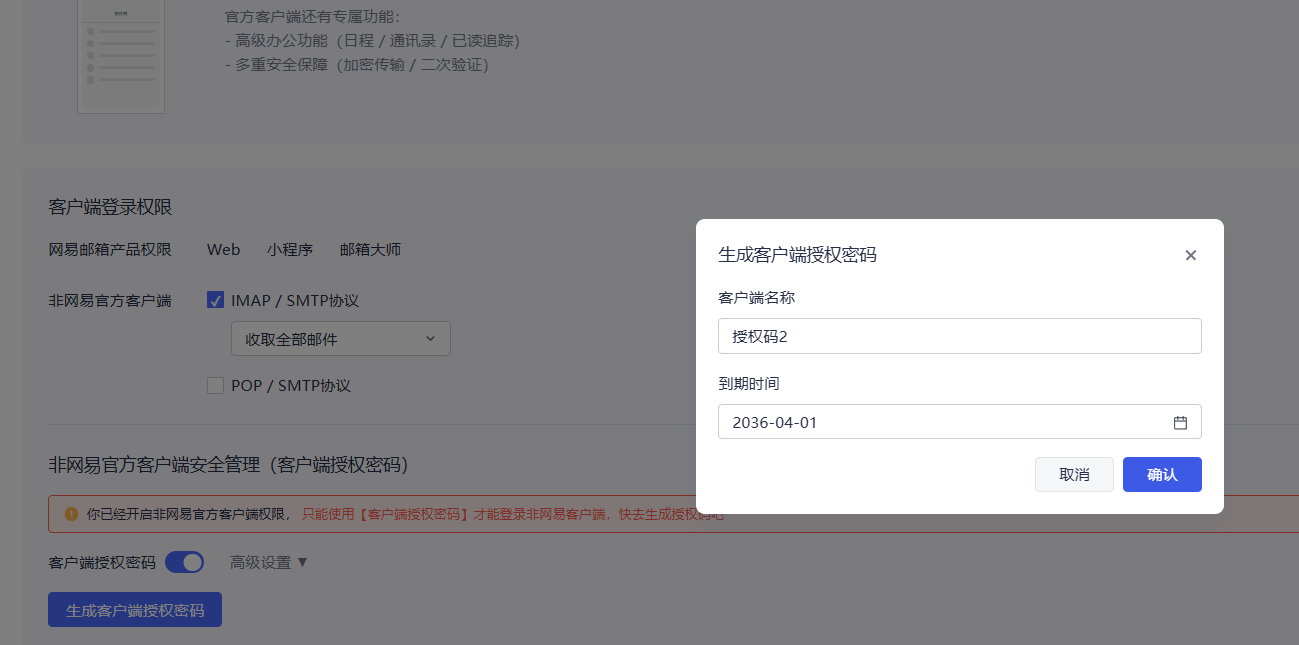This screenshot has height=645, width=1299.
Task: Enable the POP / SMTP协议 checkbox
Action: click(x=215, y=385)
